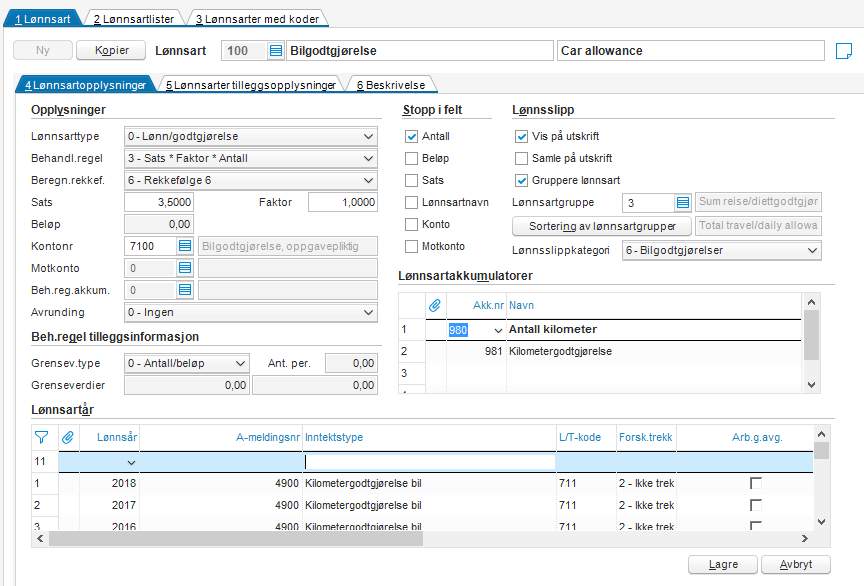Uncheck the Antall stop field checkbox
The image size is (864, 586).
pyautogui.click(x=411, y=137)
